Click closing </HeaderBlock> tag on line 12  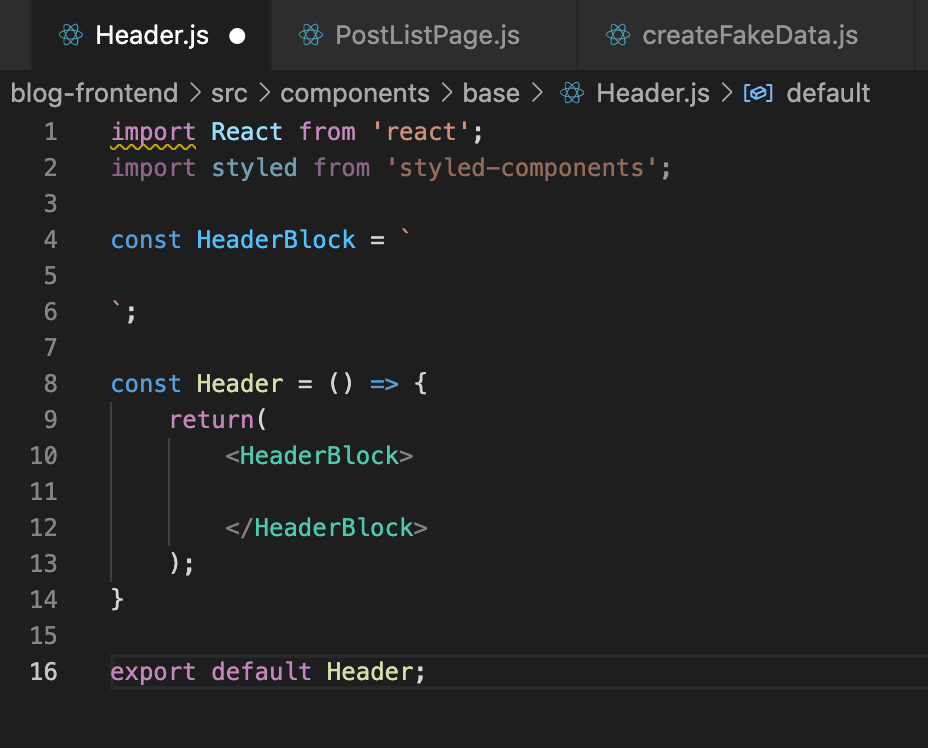[x=326, y=528]
